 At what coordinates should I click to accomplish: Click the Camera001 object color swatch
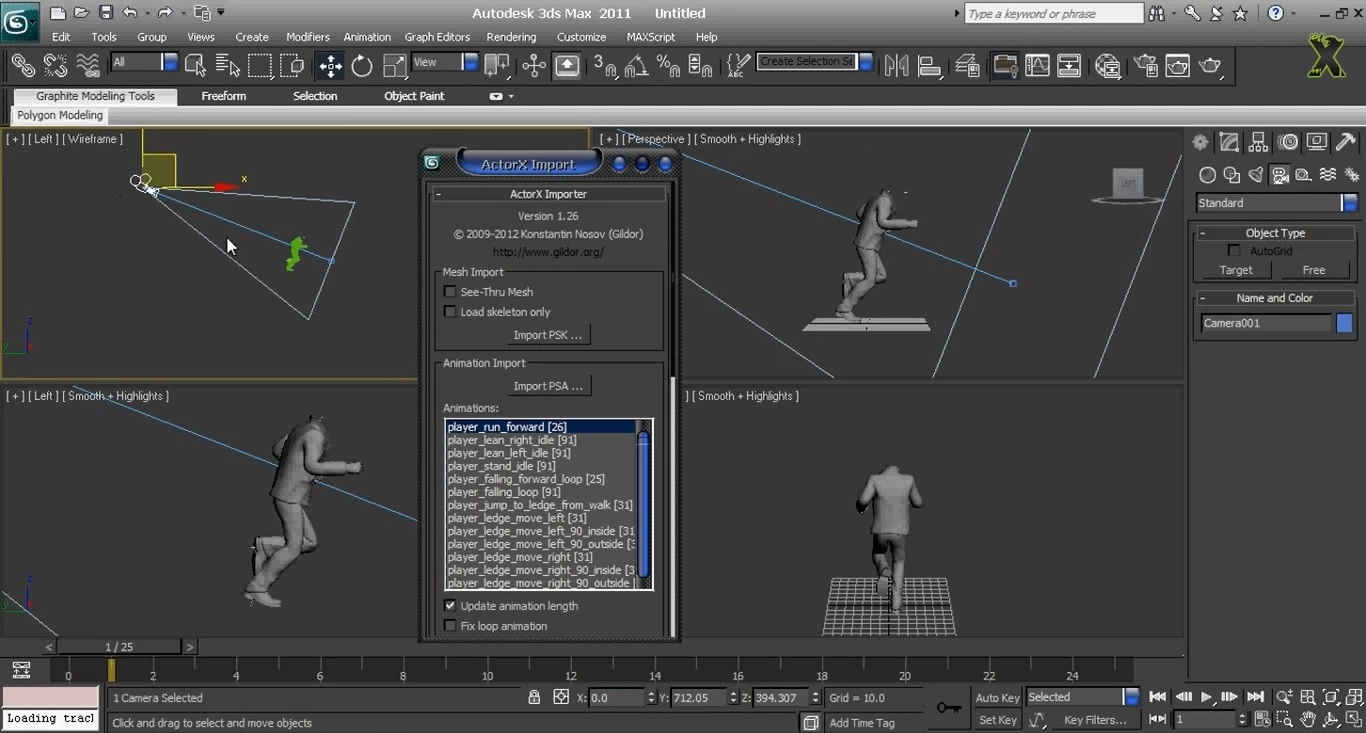click(1344, 323)
